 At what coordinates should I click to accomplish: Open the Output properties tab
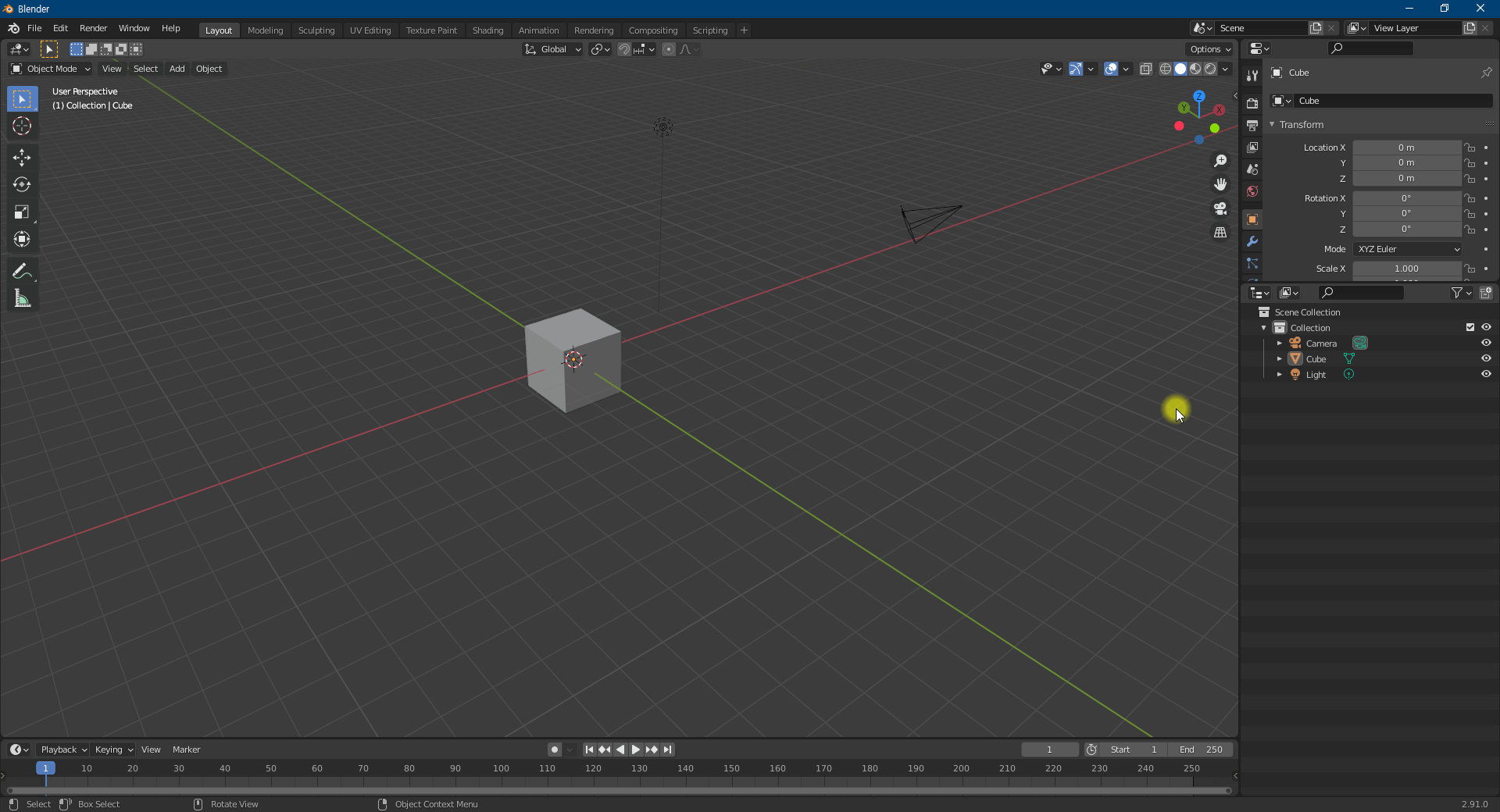[x=1252, y=126]
